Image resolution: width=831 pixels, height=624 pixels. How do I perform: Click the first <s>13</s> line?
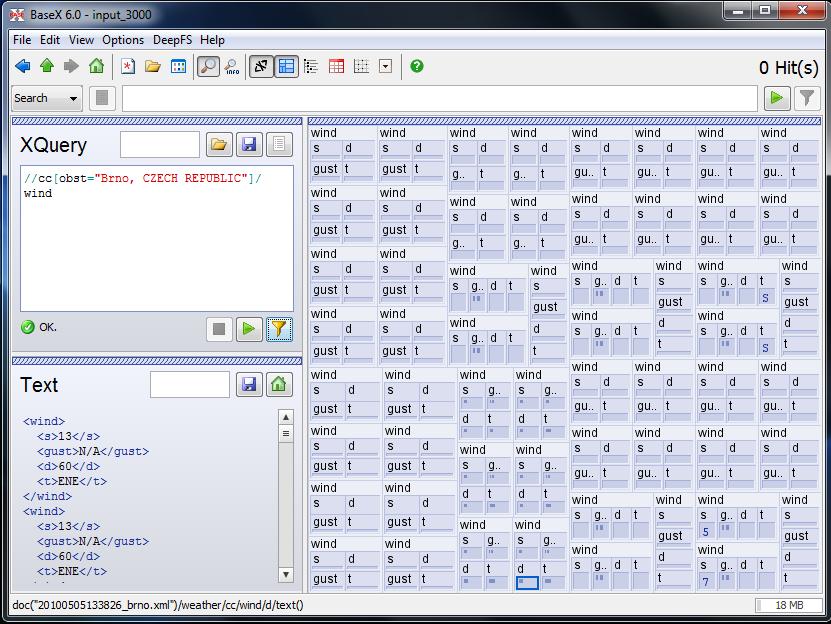pos(68,436)
